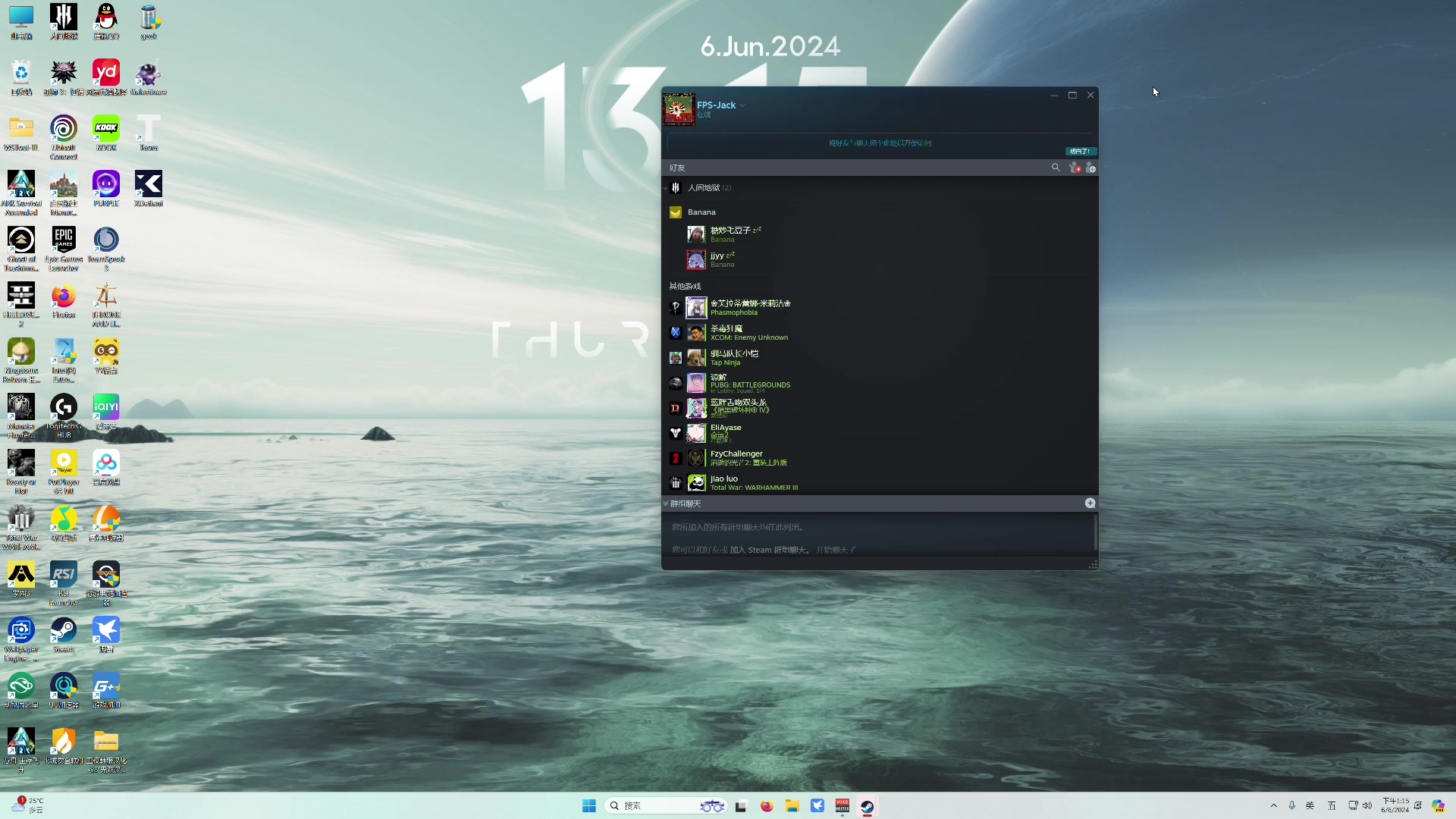Screen dimensions: 1456x819
Task: Dismiss the favorites hint with 明白了 button
Action: point(1080,152)
